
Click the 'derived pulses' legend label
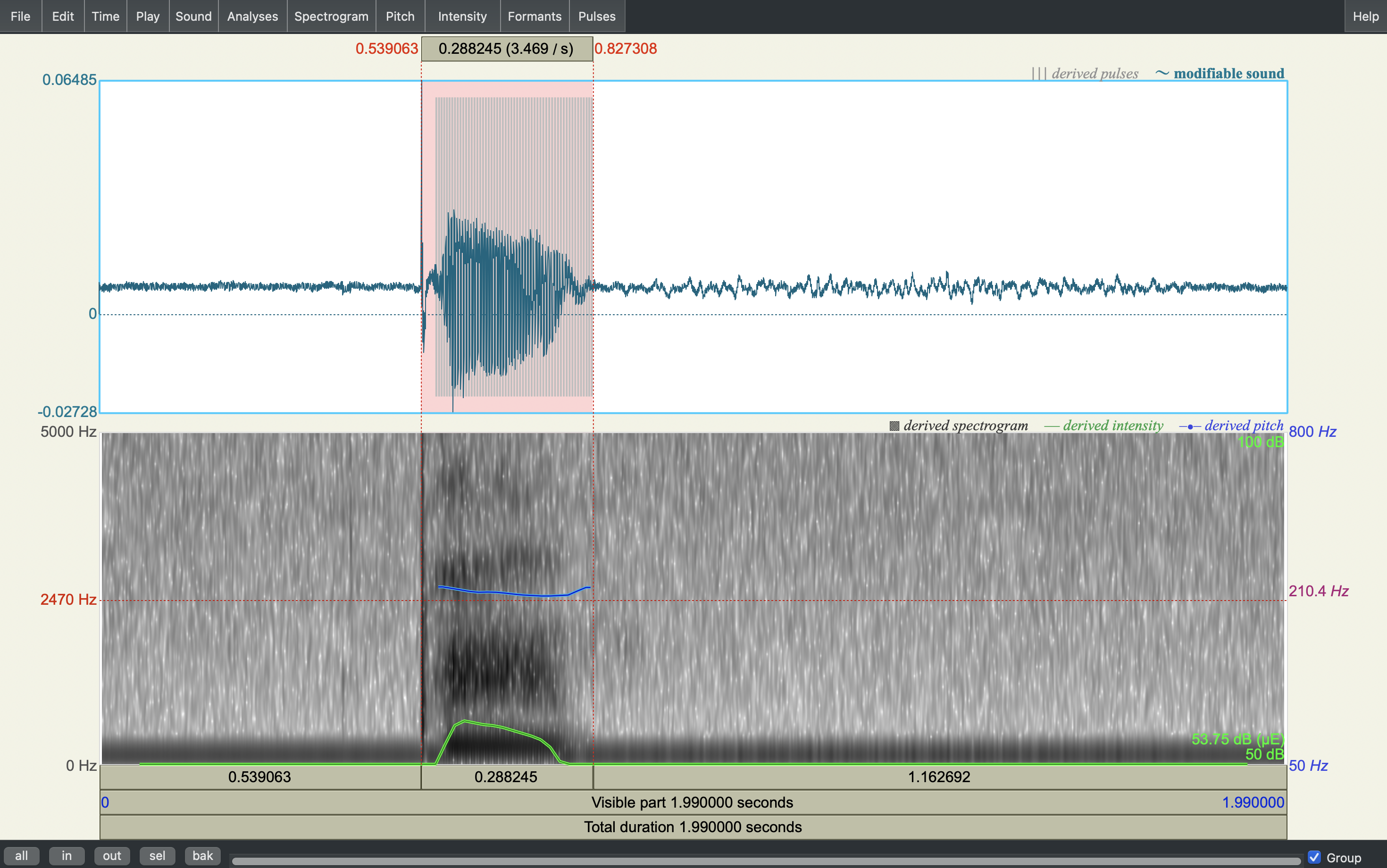pos(1095,74)
